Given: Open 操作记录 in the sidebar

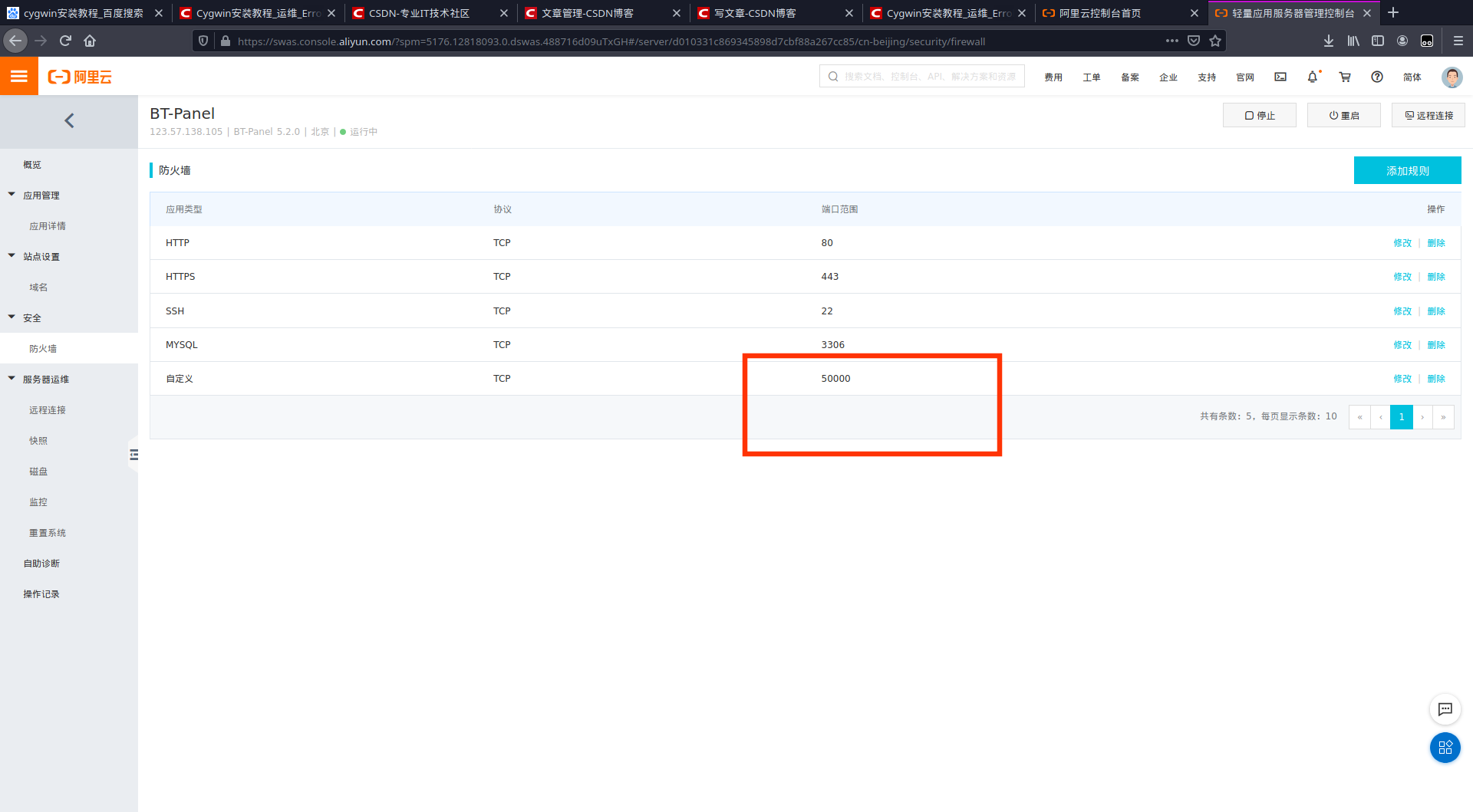Looking at the screenshot, I should coord(41,594).
